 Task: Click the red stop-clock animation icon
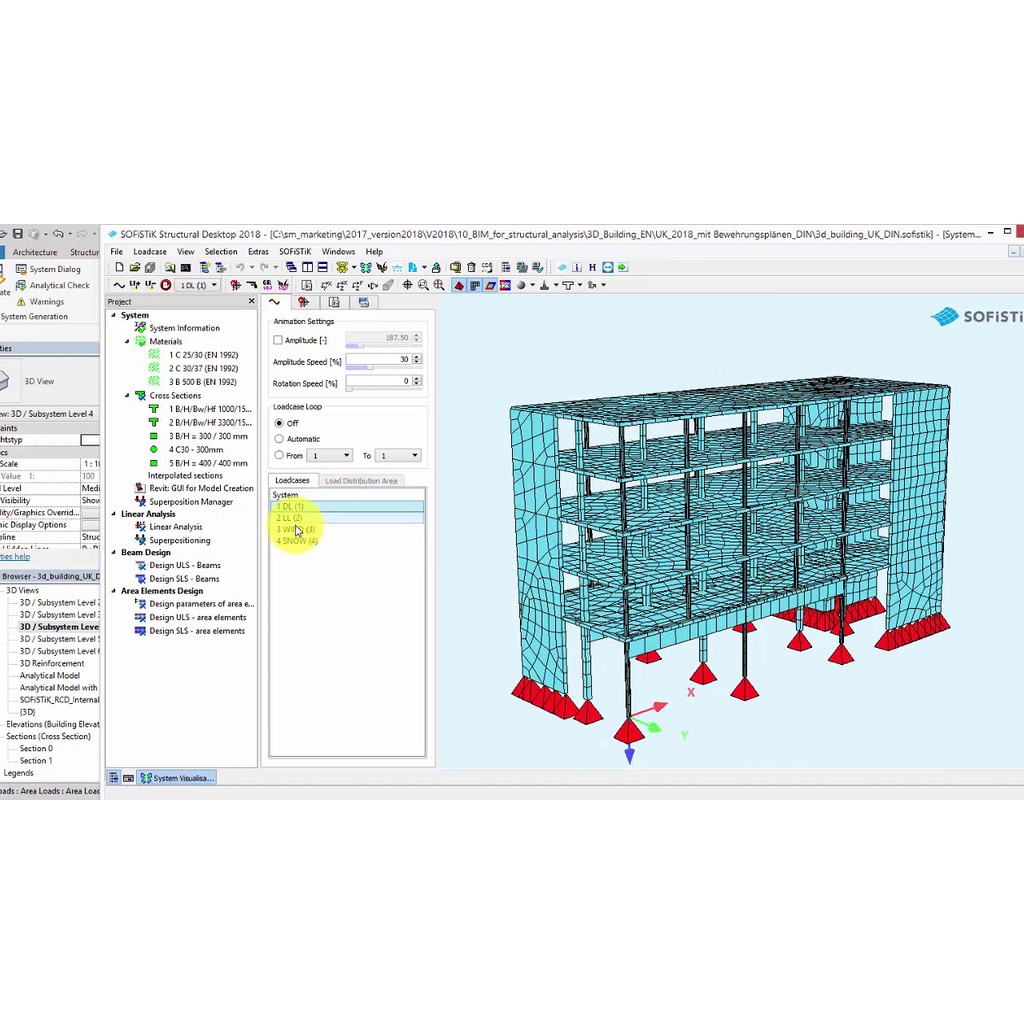[x=166, y=286]
